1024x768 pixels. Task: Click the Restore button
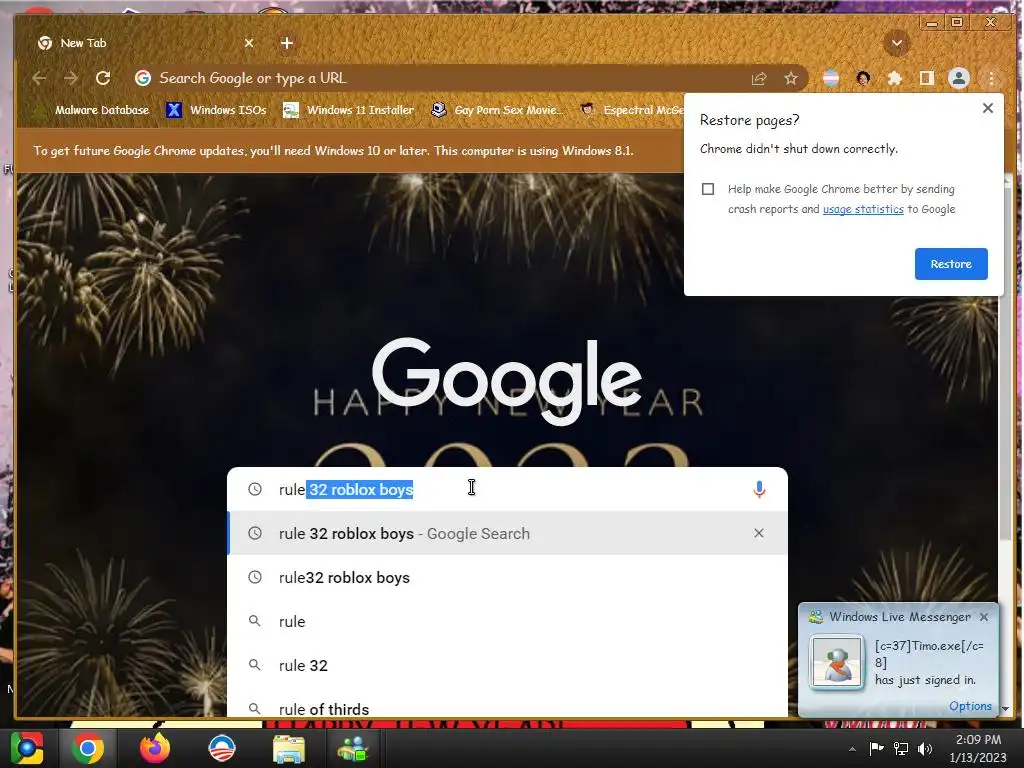951,264
